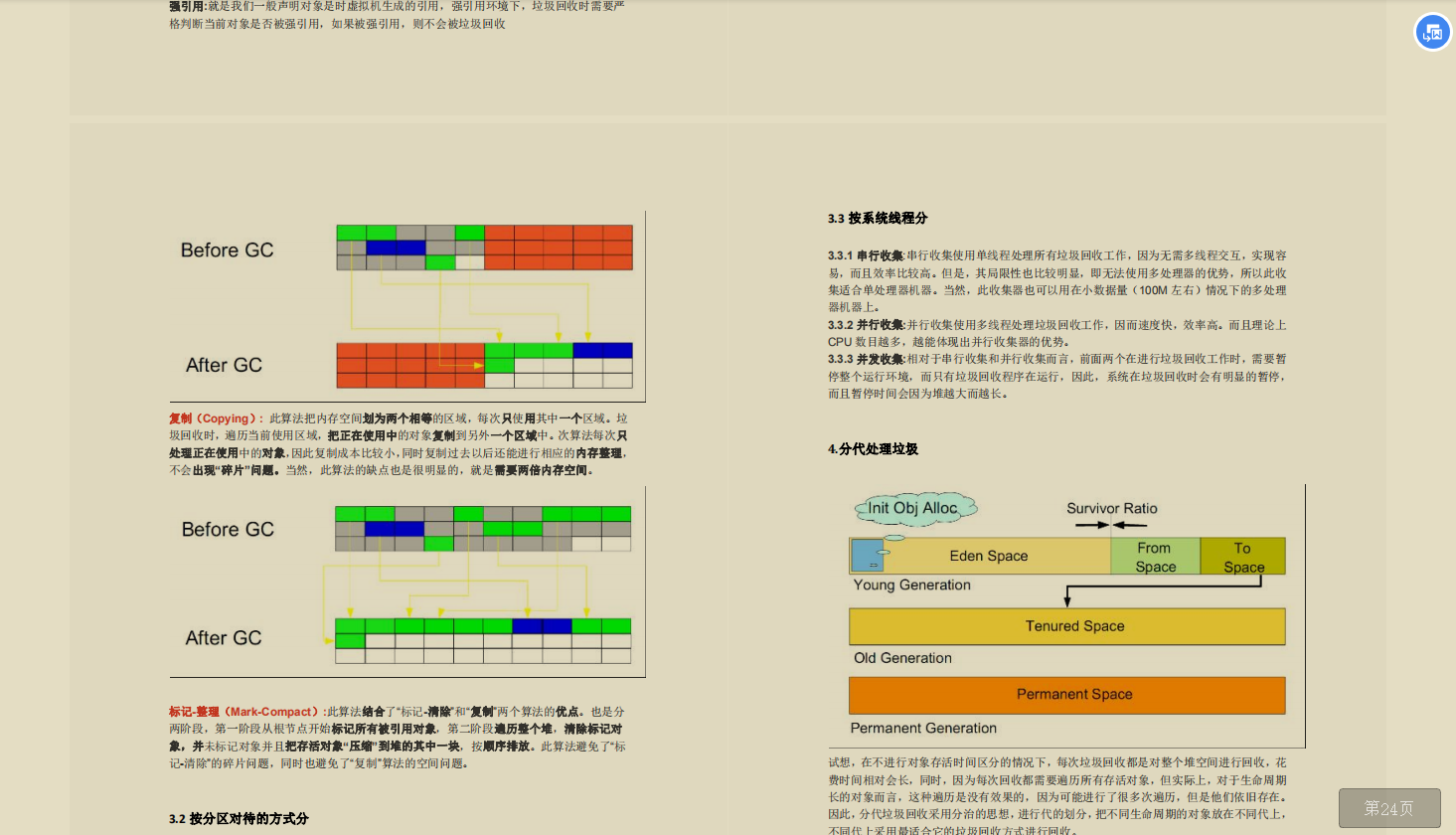Click the heading 4.分代处理垃圾
The image size is (1456, 835).
pyautogui.click(x=874, y=449)
